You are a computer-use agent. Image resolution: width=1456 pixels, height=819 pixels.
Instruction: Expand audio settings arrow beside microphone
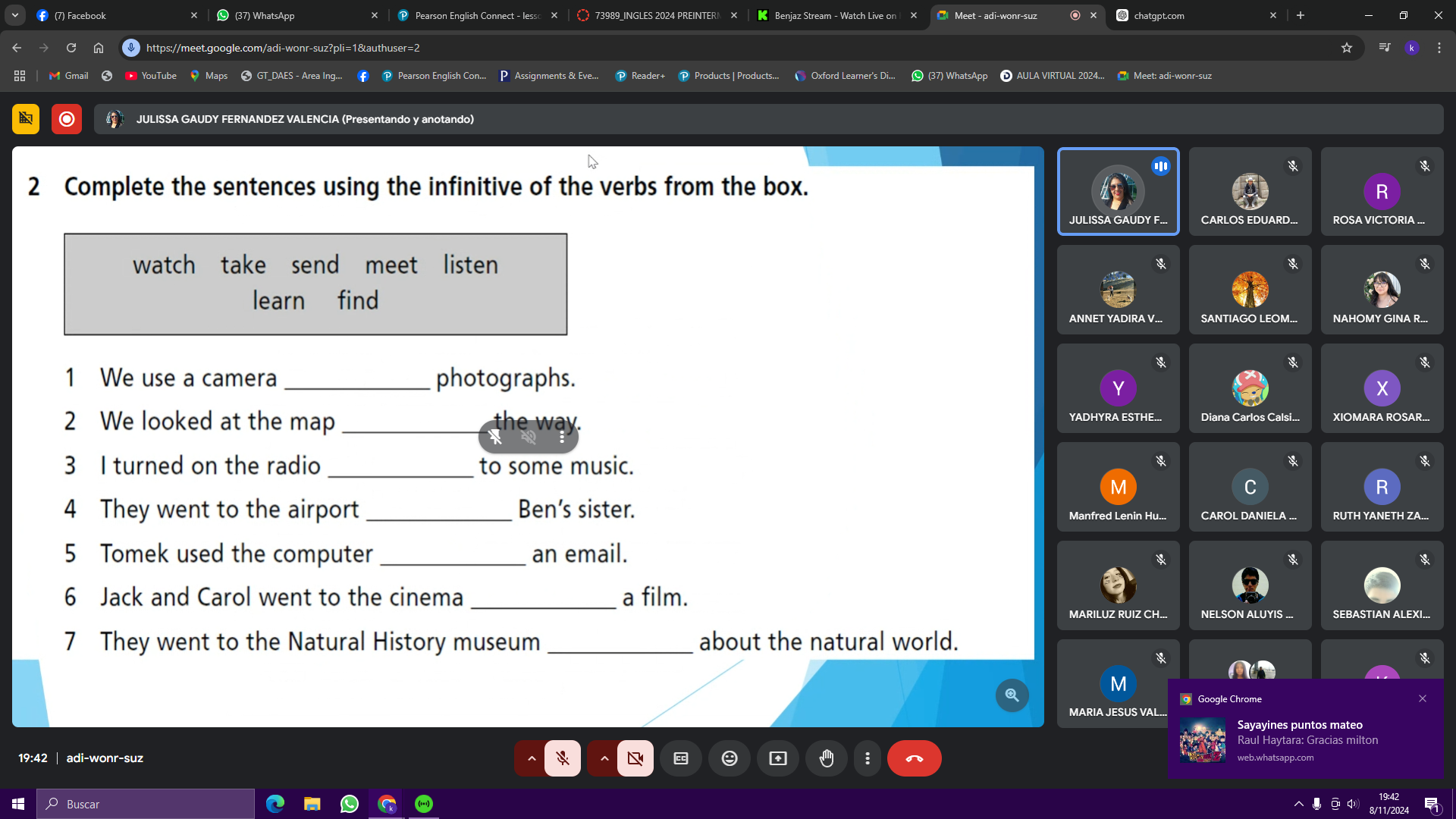[x=532, y=758]
